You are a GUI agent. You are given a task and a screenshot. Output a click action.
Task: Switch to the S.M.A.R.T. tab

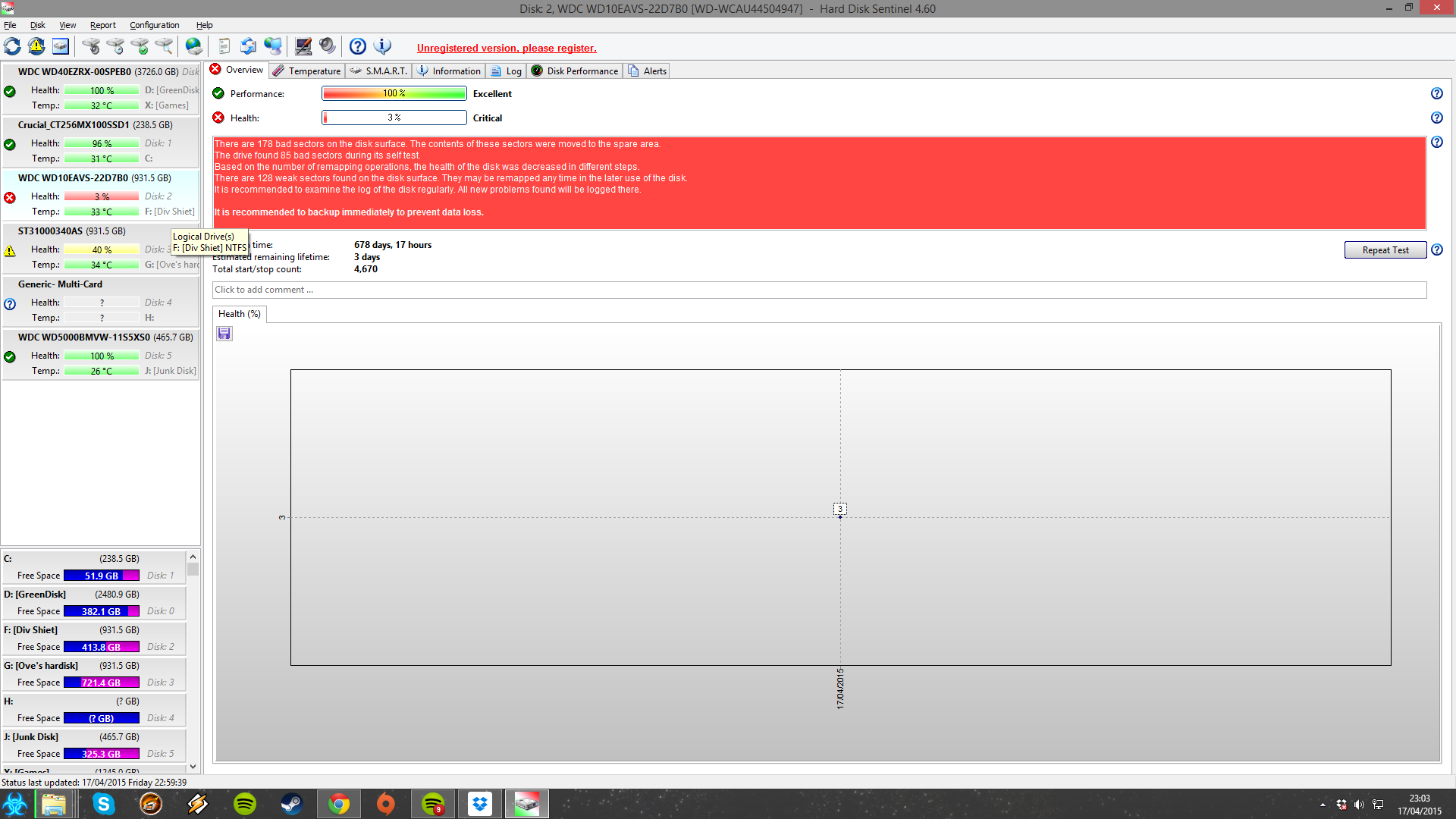378,71
